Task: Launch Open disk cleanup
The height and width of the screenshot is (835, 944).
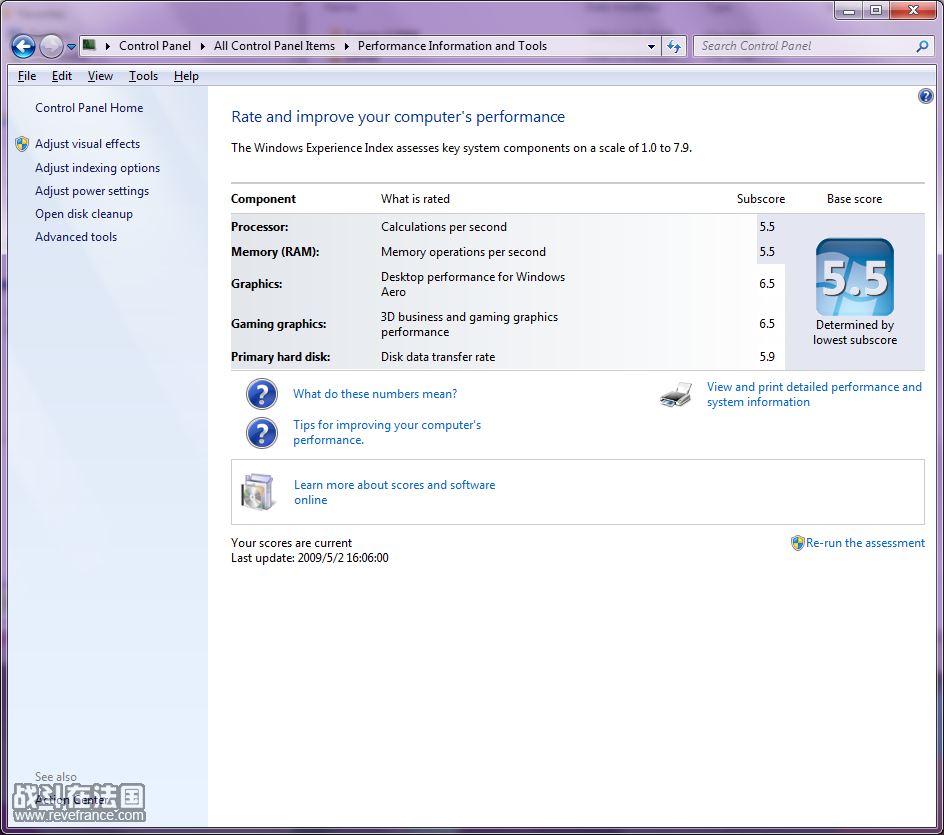Action: click(x=84, y=214)
